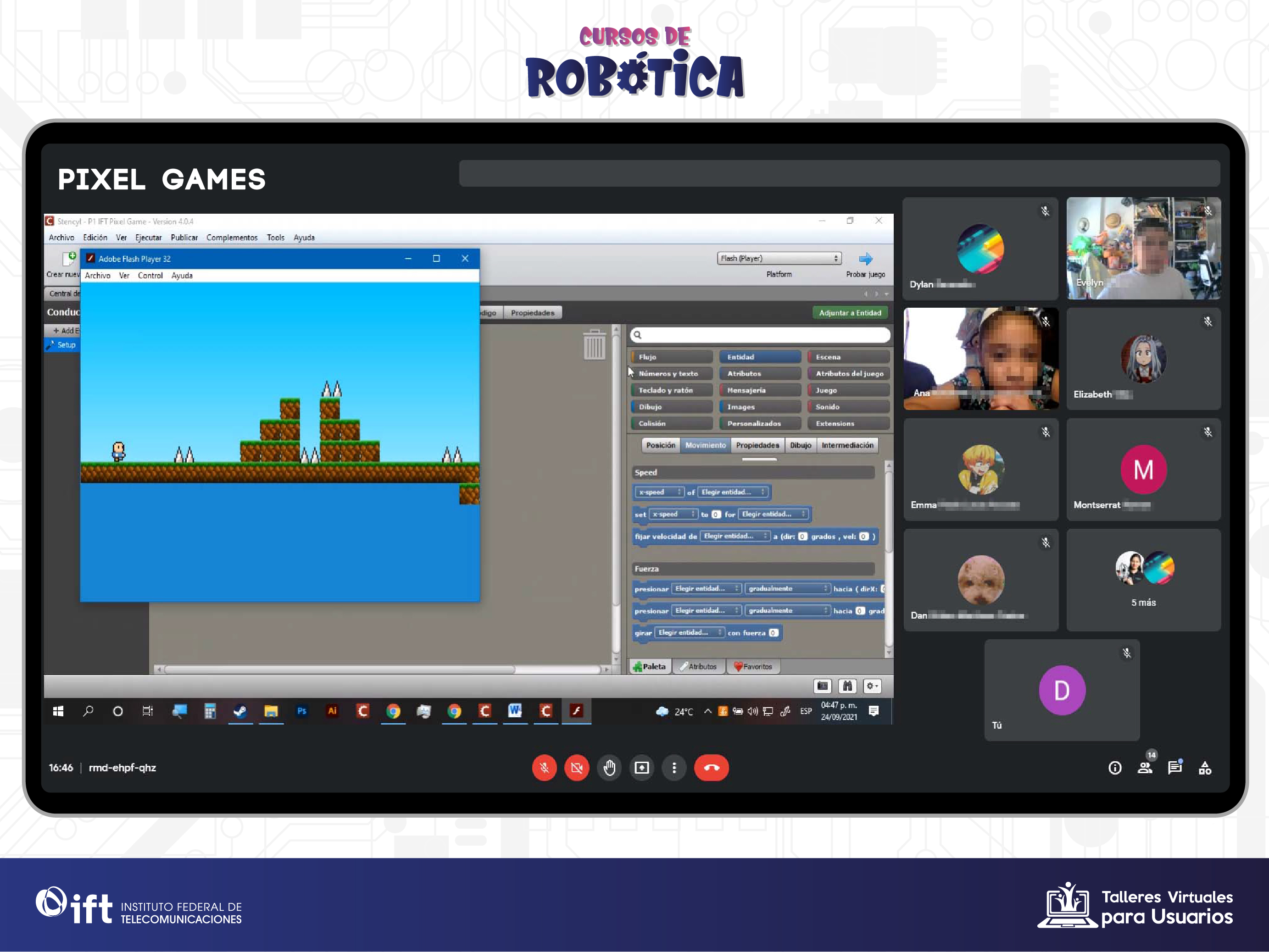Select the Teclado y ratón category
This screenshot has height=952, width=1269.
point(672,390)
